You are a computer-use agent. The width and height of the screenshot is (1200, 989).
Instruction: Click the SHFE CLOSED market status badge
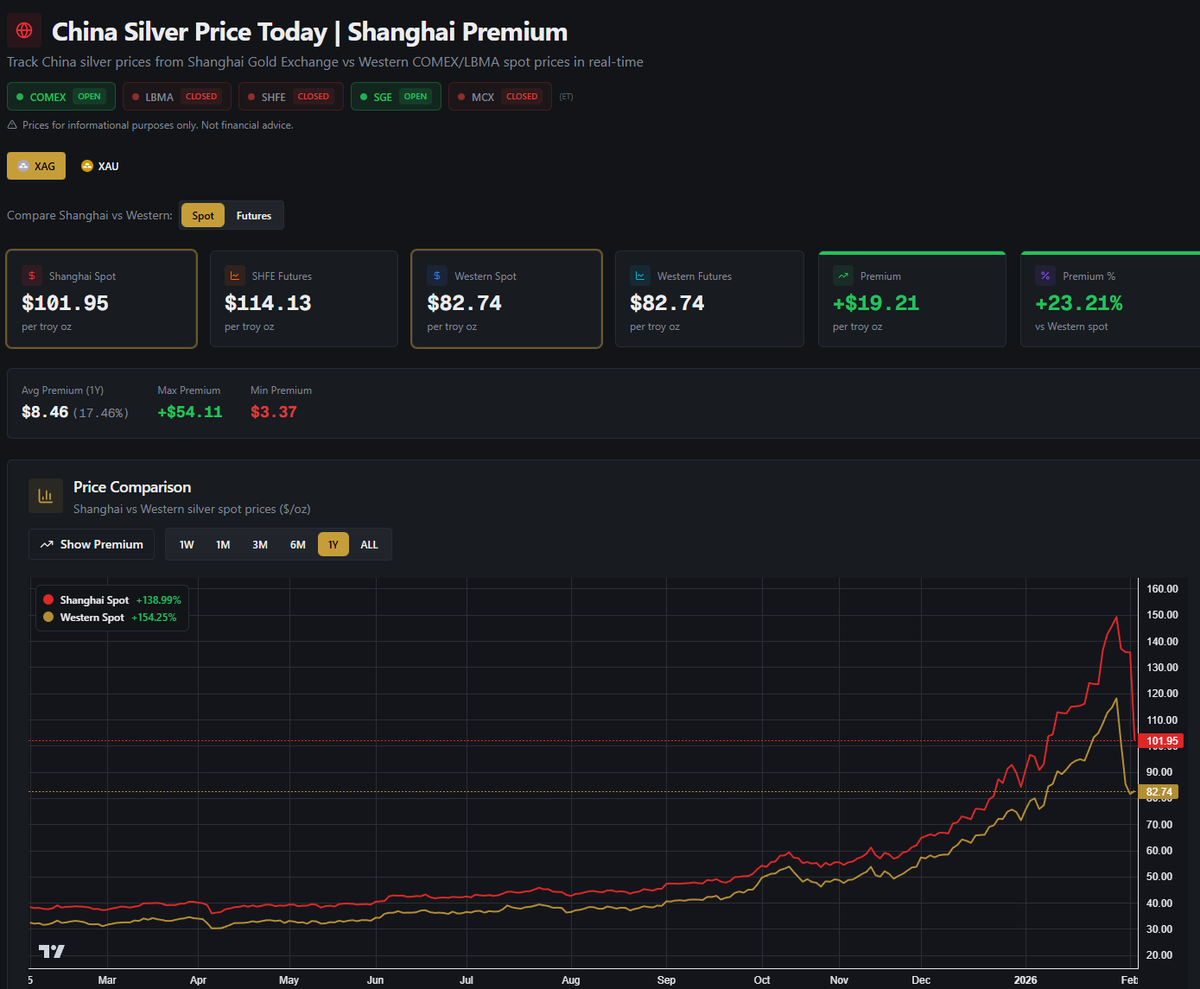[x=291, y=97]
